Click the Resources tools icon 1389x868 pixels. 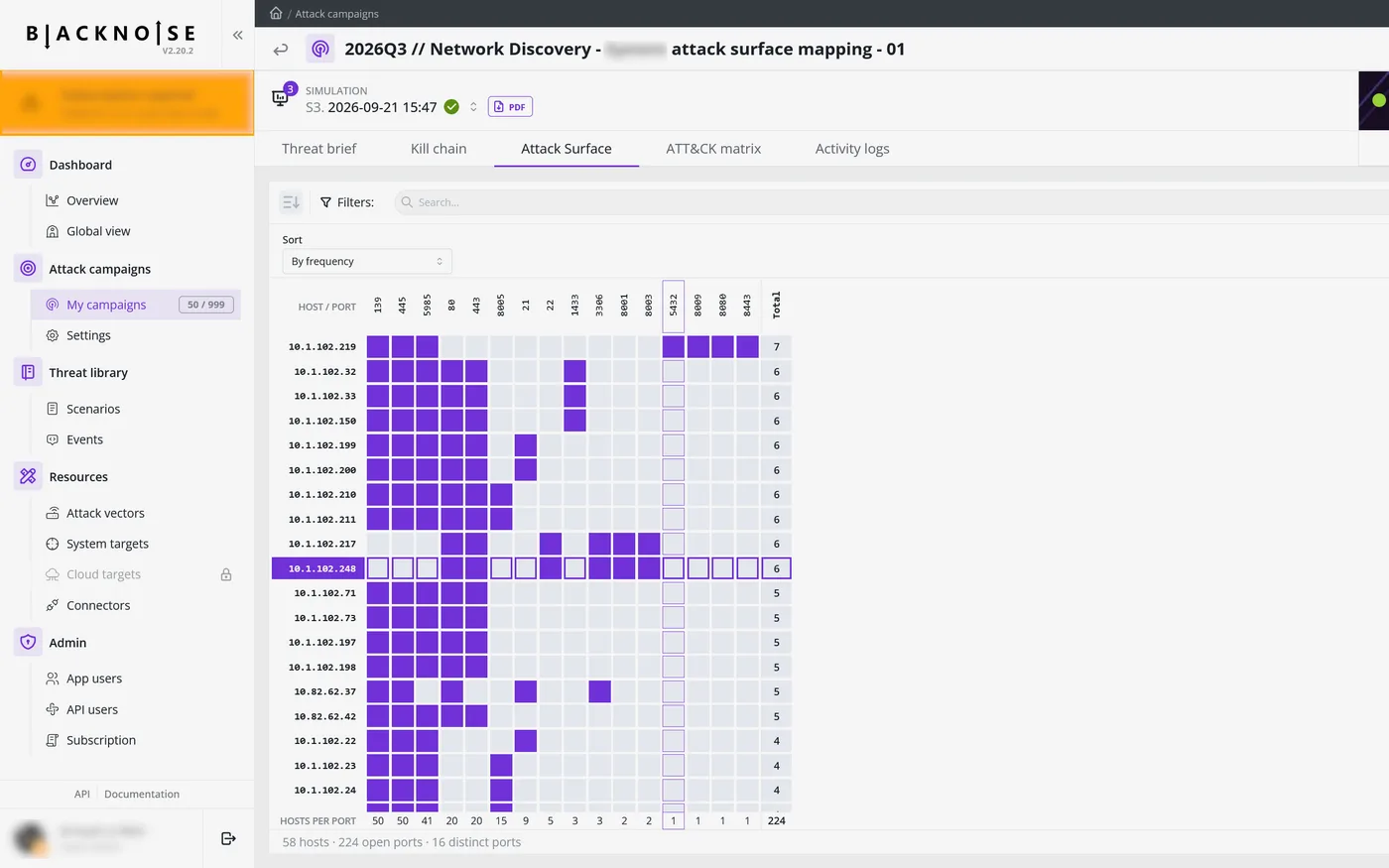tap(28, 476)
